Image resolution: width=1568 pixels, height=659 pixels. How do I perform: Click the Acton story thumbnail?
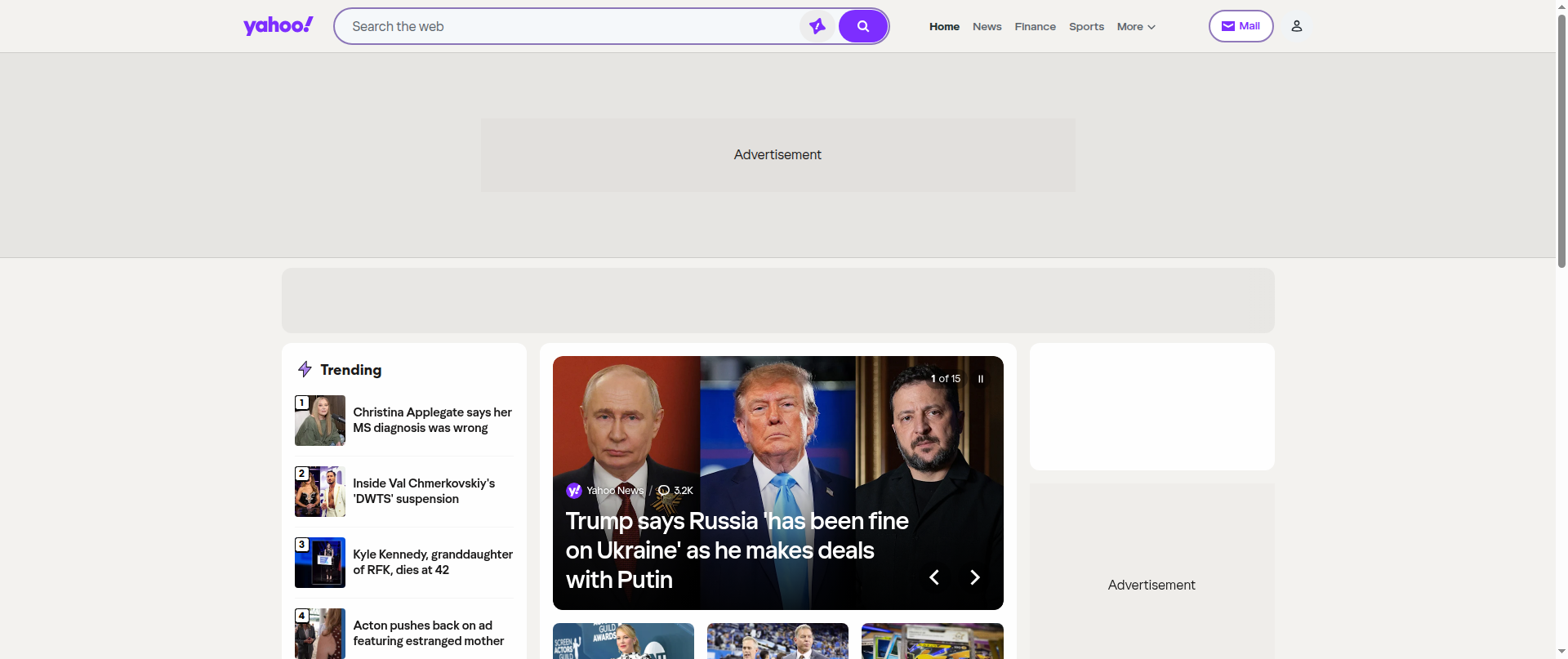coord(320,634)
